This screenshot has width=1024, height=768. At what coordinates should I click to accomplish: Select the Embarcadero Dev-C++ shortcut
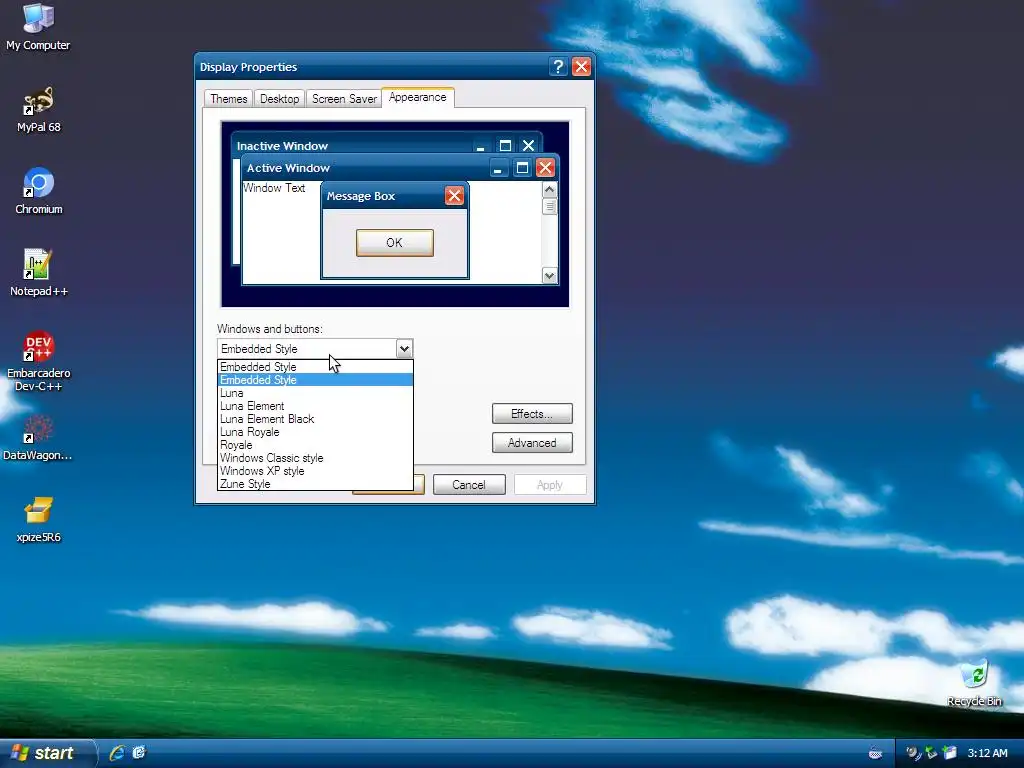pyautogui.click(x=39, y=361)
